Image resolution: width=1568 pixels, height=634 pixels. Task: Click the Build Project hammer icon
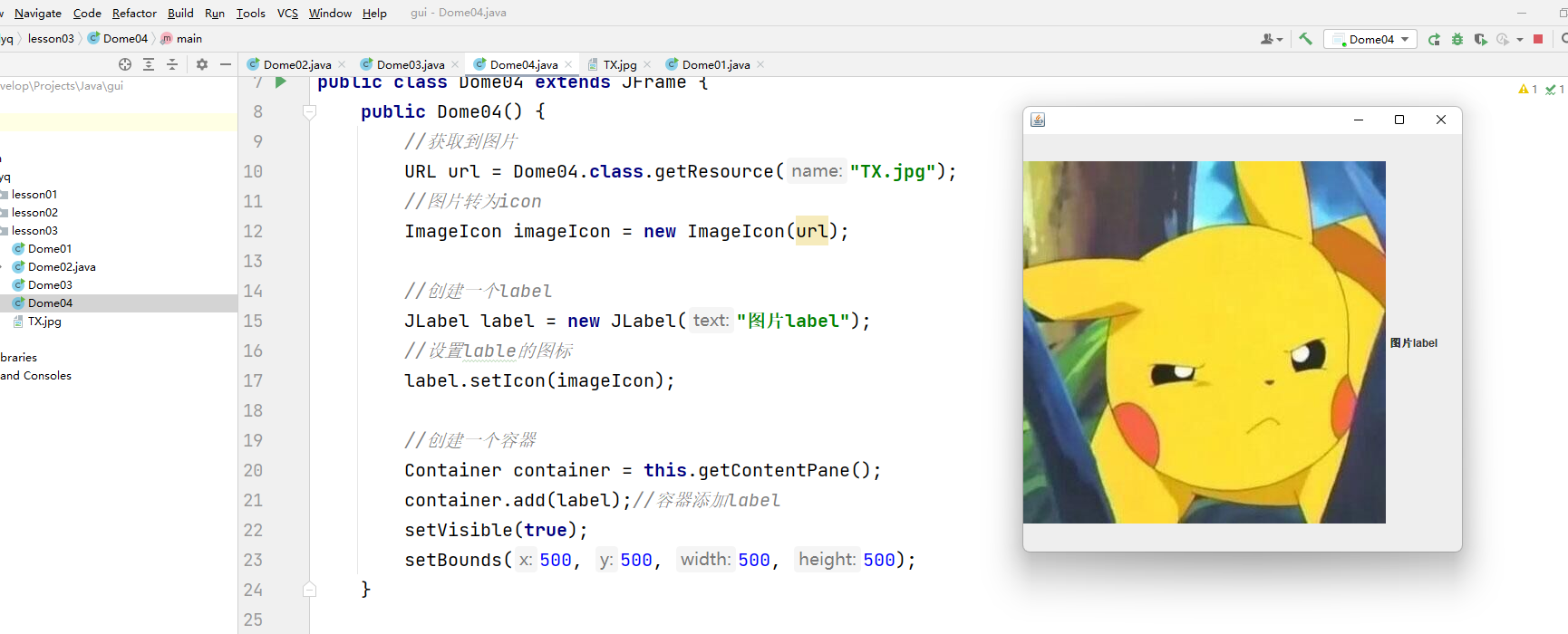click(1306, 39)
